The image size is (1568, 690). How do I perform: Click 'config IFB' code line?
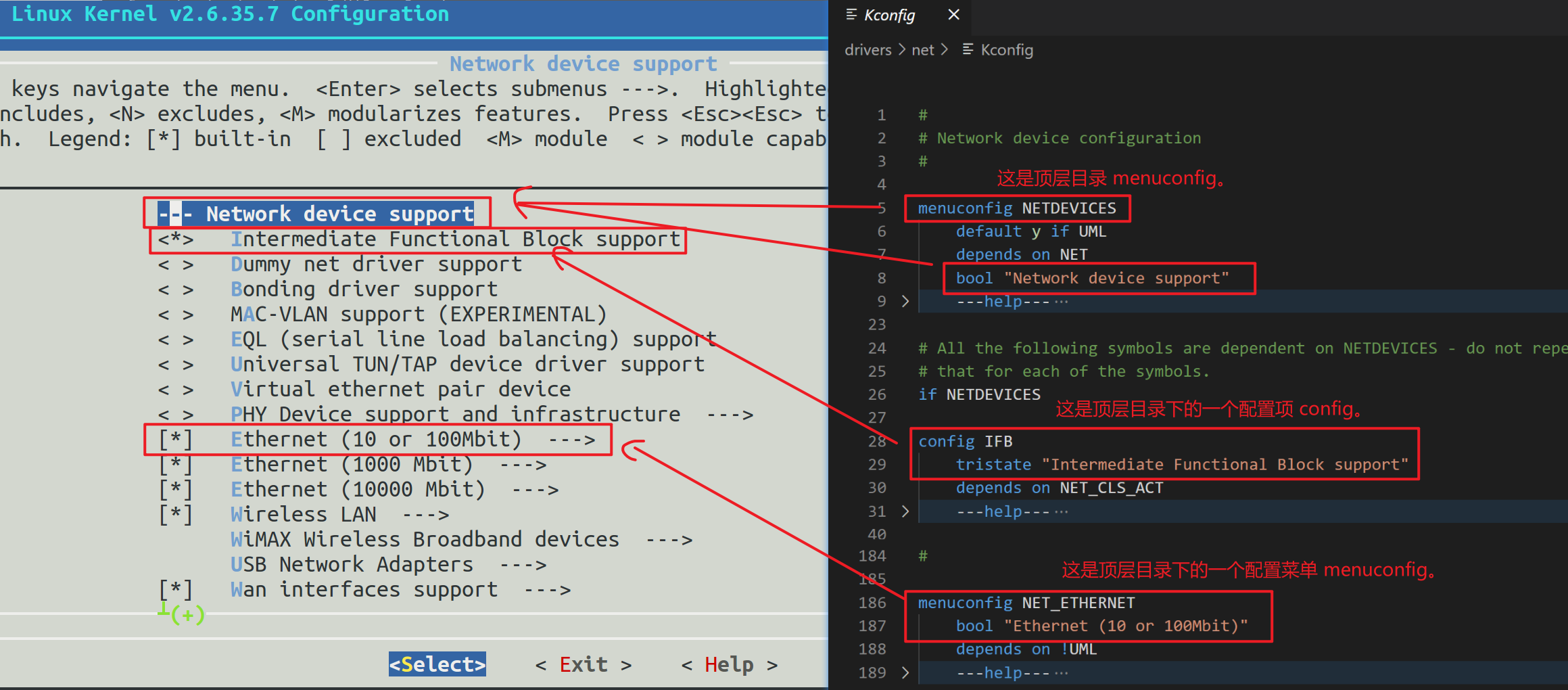tap(965, 441)
